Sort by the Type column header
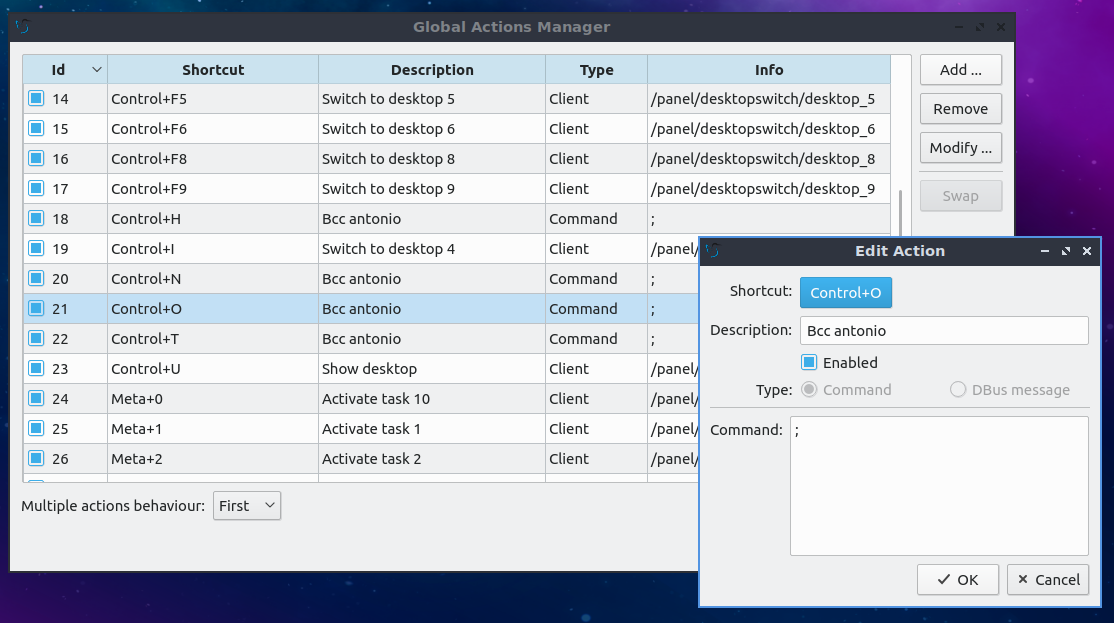The image size is (1114, 623). [x=596, y=70]
